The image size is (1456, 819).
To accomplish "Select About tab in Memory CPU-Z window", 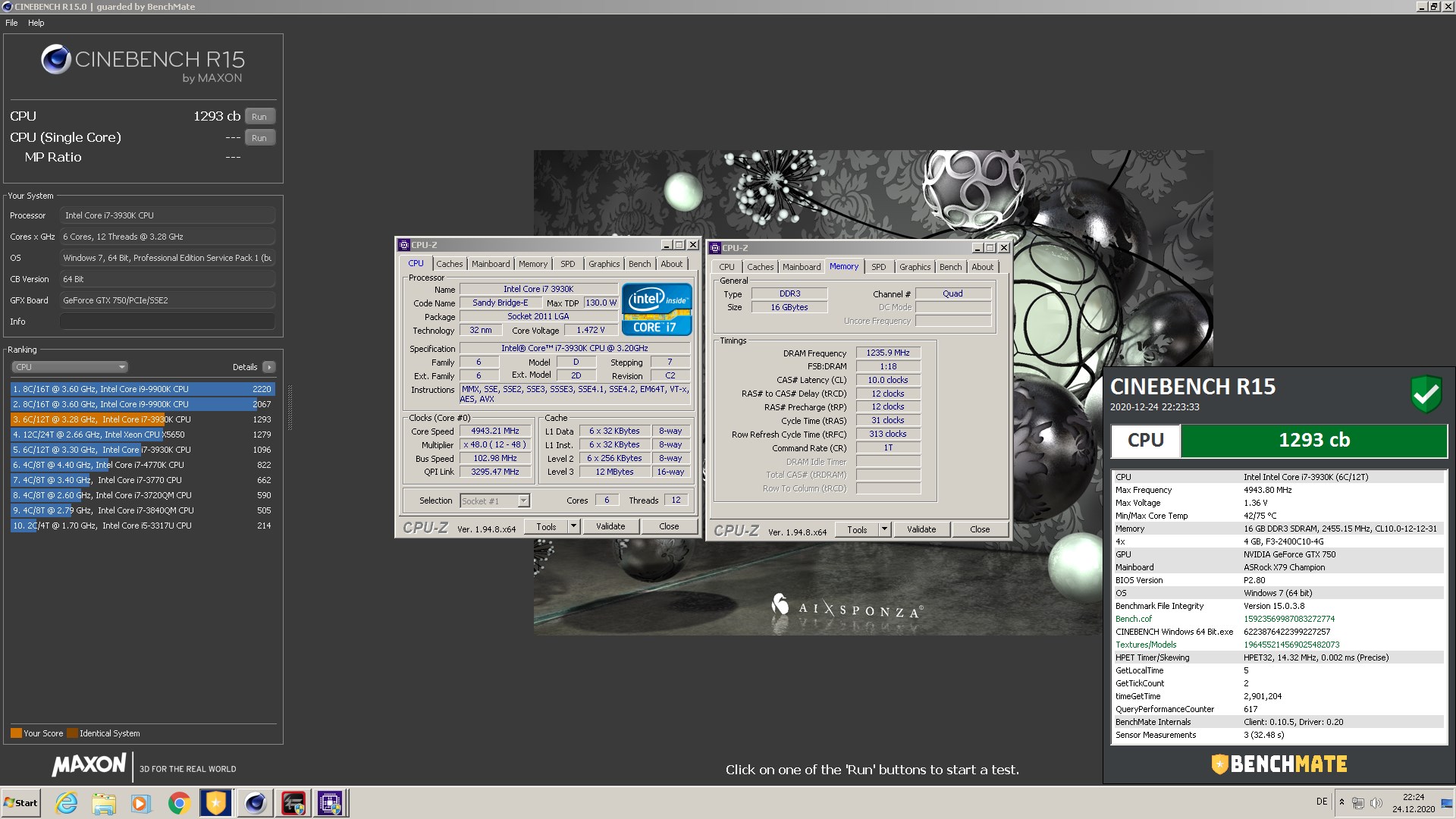I will tap(982, 267).
